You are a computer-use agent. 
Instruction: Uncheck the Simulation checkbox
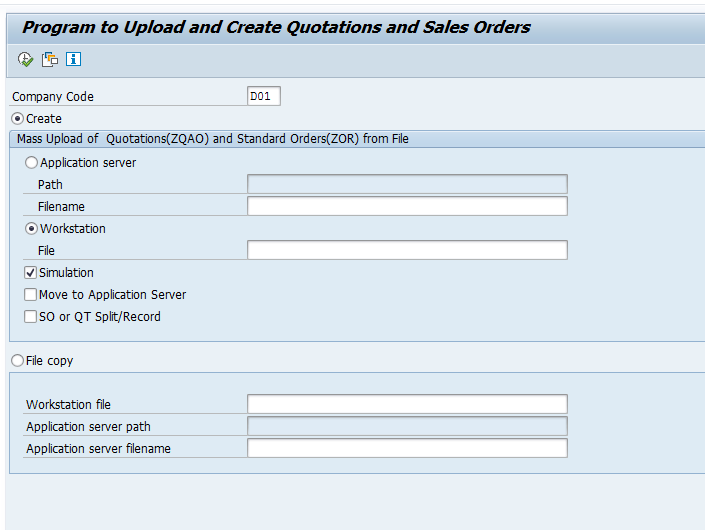tap(31, 273)
